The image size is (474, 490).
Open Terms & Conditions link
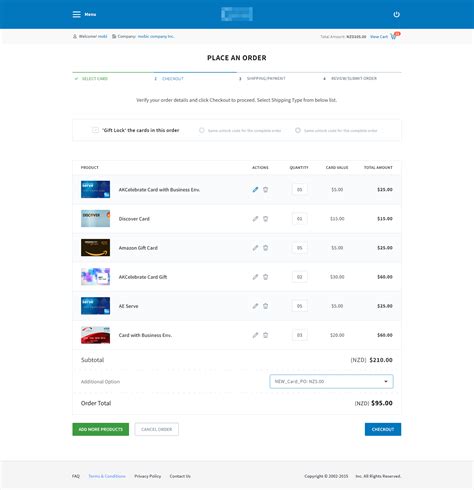pyautogui.click(x=107, y=476)
